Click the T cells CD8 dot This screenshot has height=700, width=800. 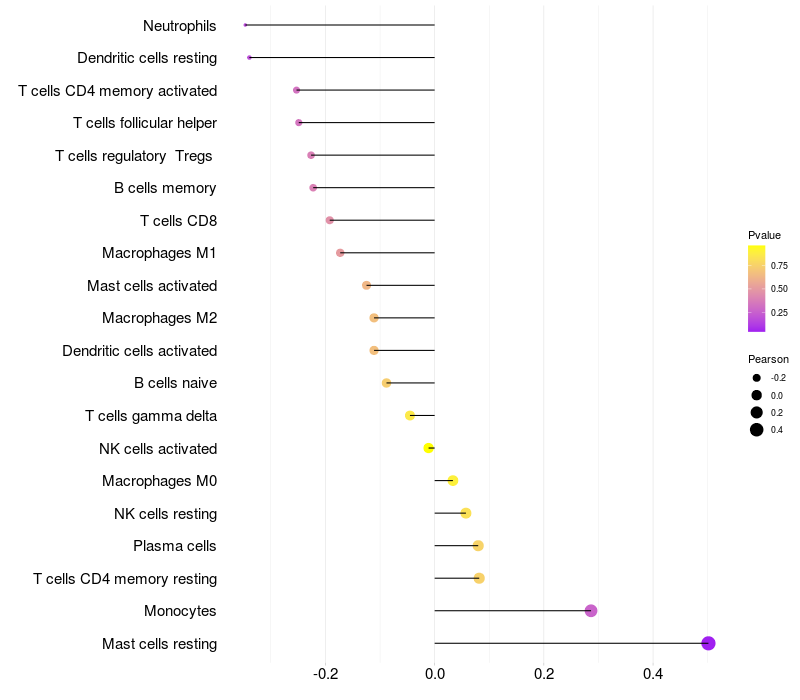point(329,220)
